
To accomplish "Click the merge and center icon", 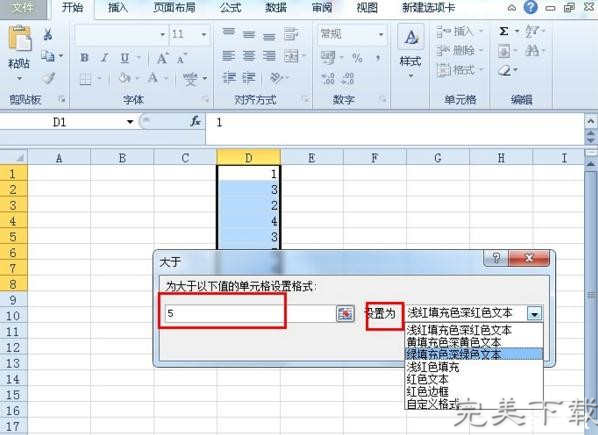I will pos(291,56).
